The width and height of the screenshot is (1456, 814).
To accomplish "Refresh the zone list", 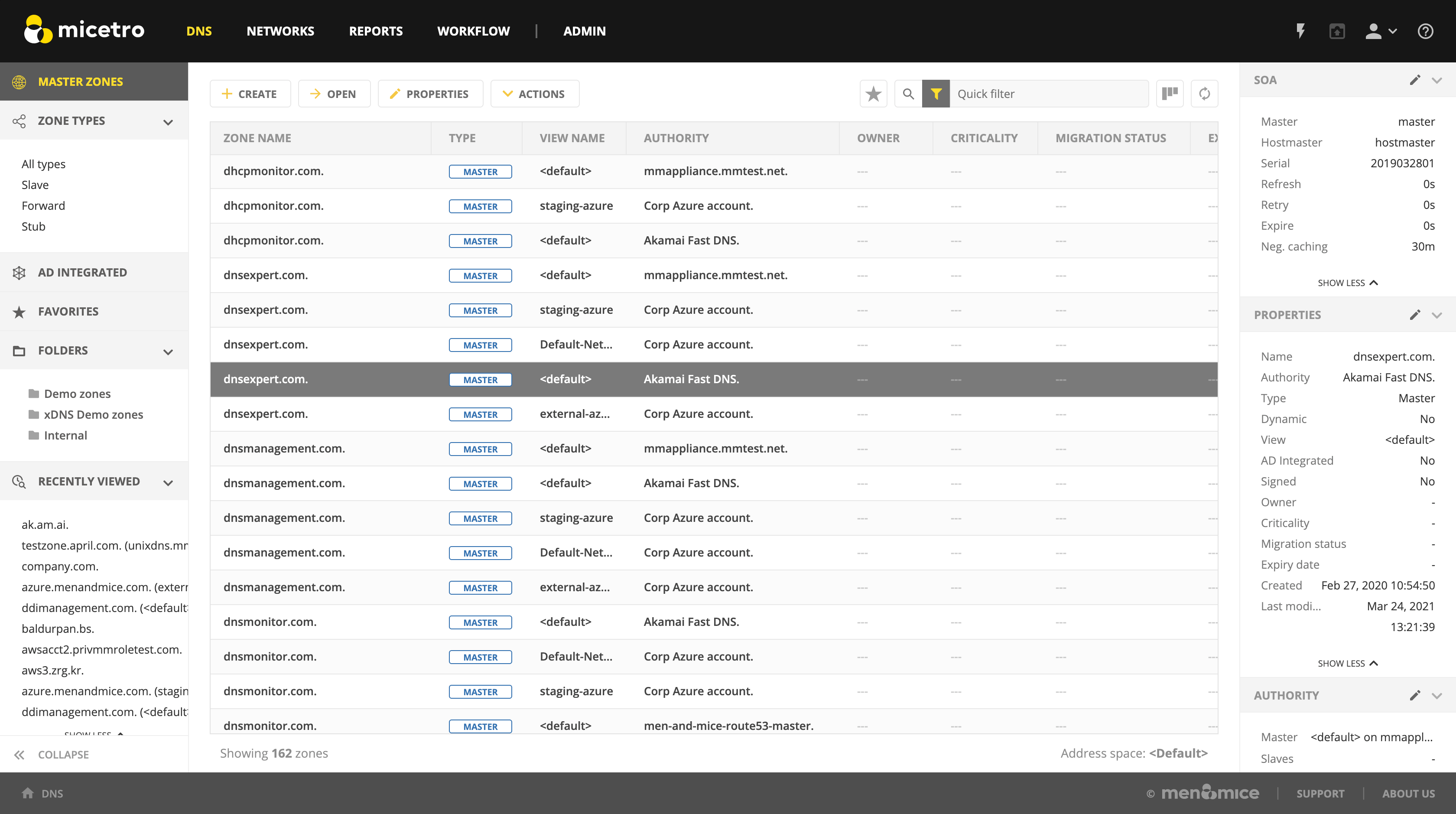I will pos(1205,94).
